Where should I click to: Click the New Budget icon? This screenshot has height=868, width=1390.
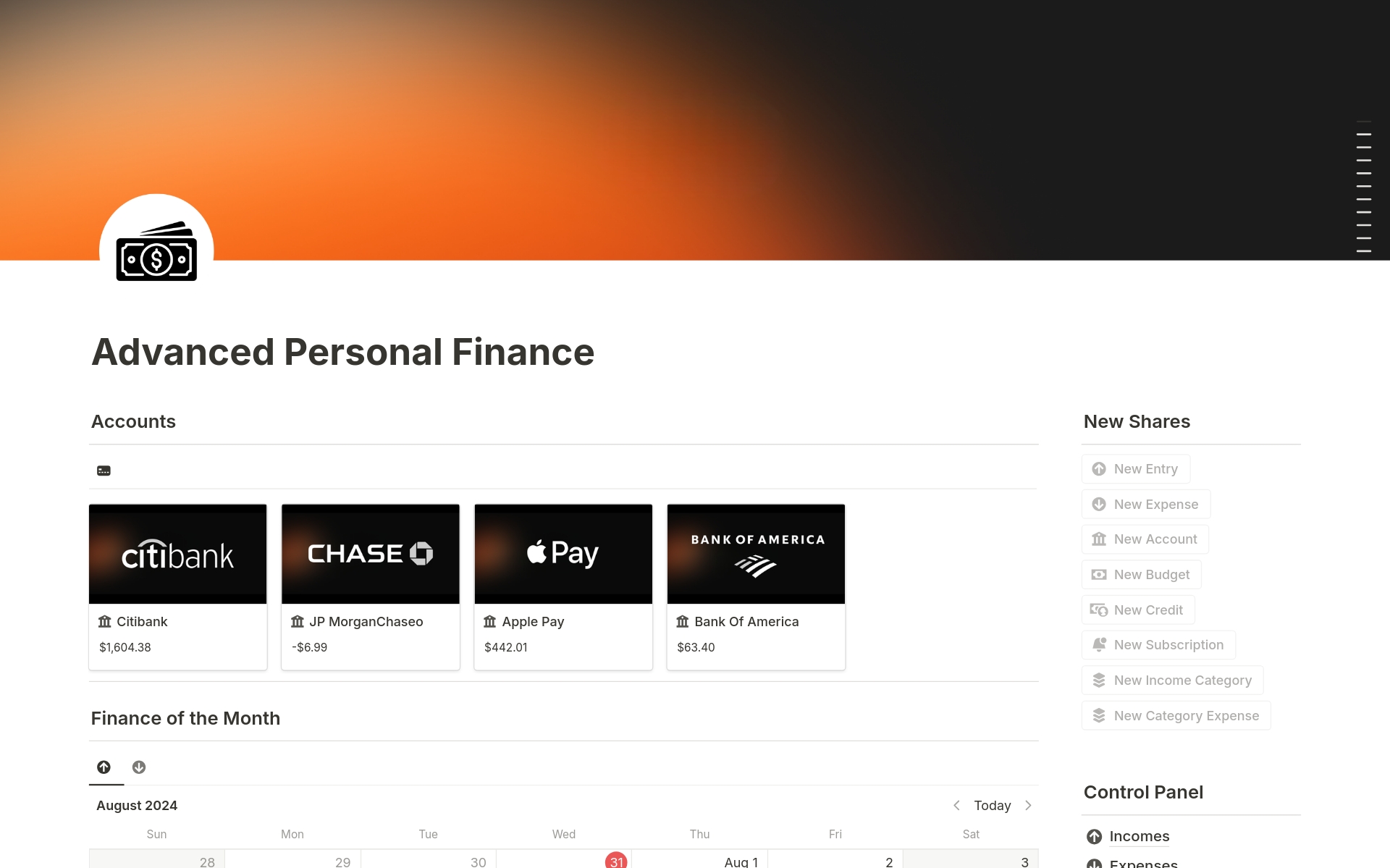(1100, 574)
